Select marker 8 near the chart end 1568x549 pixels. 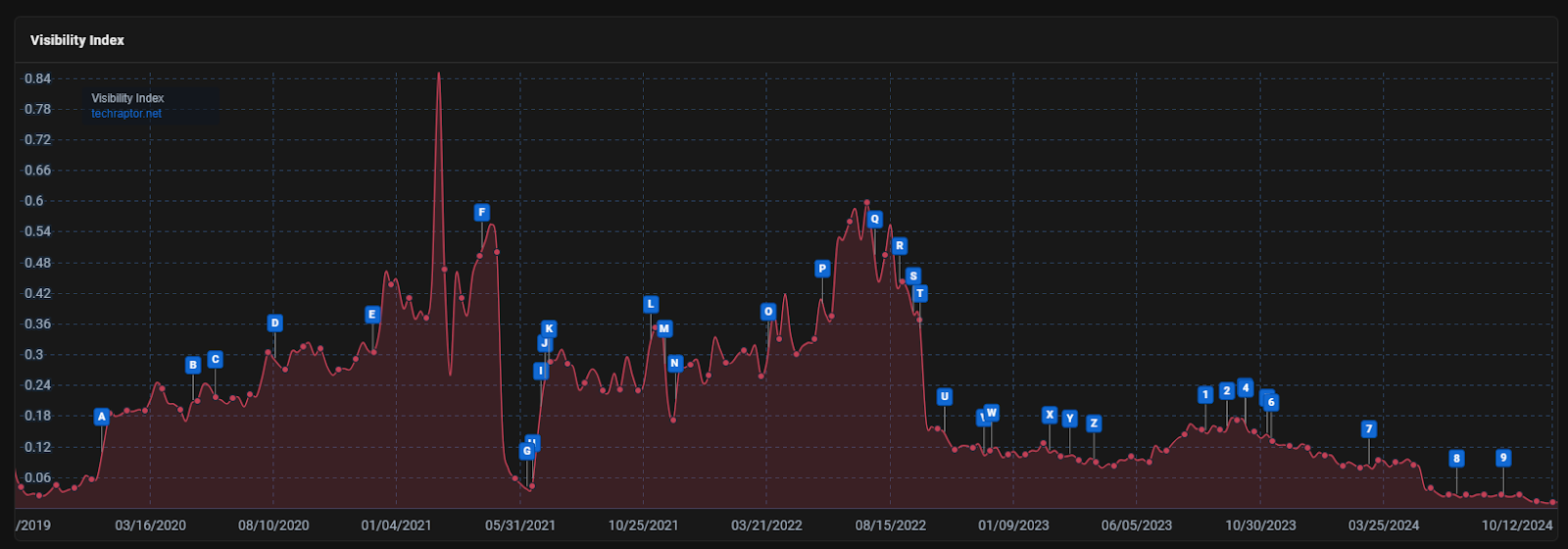[x=1456, y=459]
